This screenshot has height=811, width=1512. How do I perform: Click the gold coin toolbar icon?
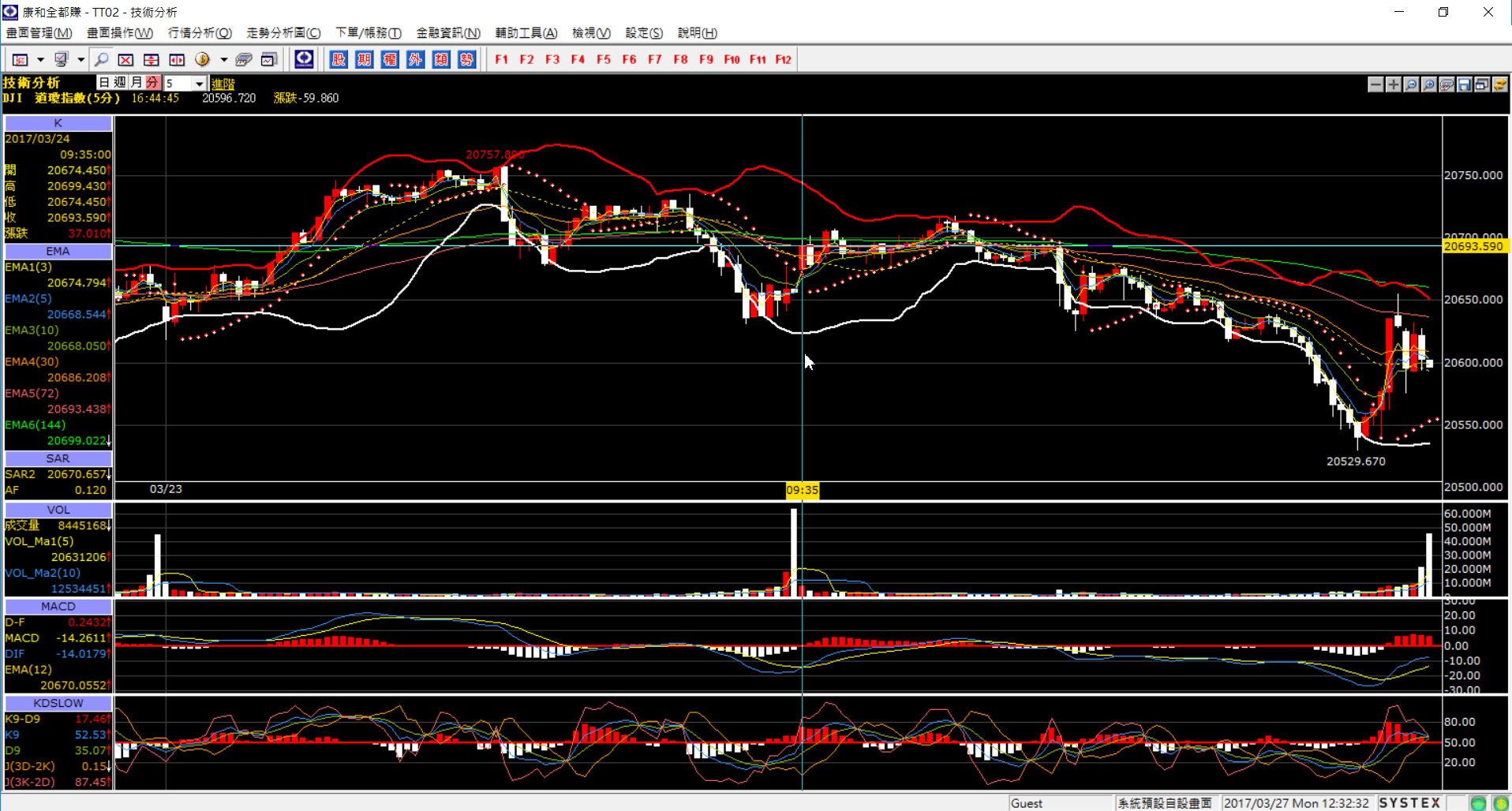click(x=203, y=59)
